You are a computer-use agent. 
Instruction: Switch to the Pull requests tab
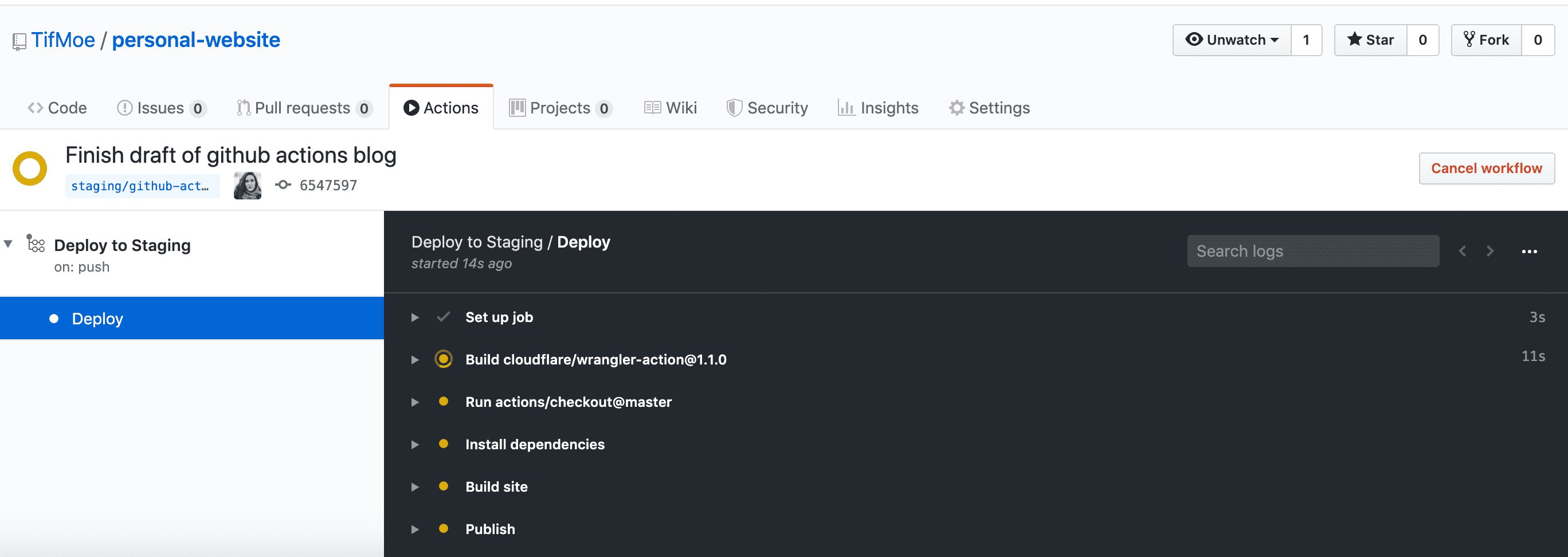(x=303, y=108)
